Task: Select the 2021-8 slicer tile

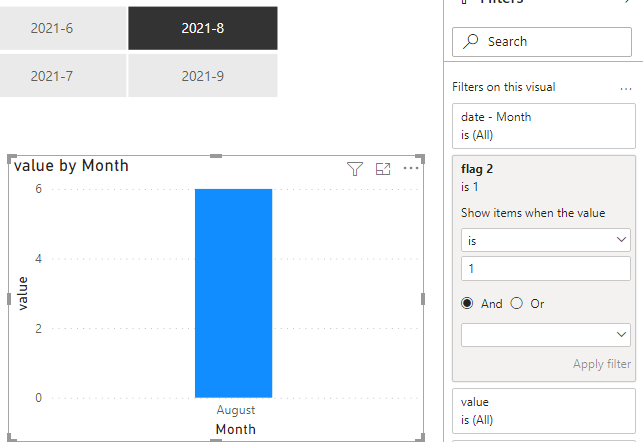Action: [x=203, y=28]
